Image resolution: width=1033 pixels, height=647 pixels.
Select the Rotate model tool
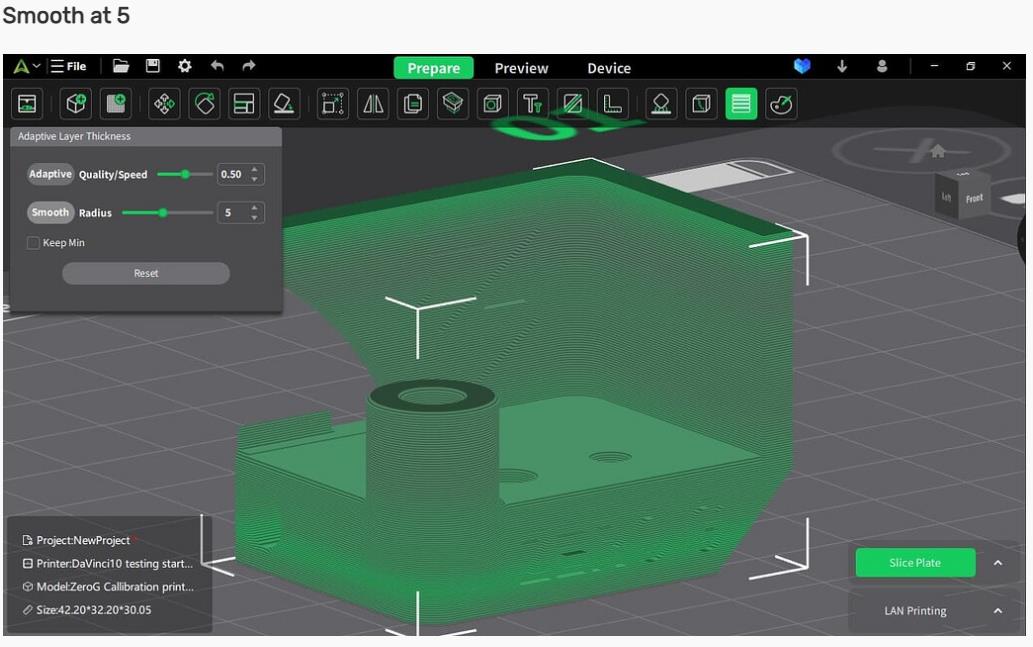tap(204, 103)
